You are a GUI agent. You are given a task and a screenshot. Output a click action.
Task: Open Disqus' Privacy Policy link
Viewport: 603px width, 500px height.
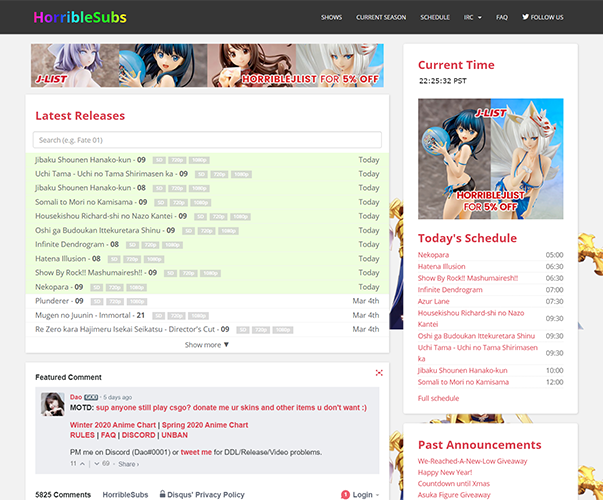click(x=202, y=495)
